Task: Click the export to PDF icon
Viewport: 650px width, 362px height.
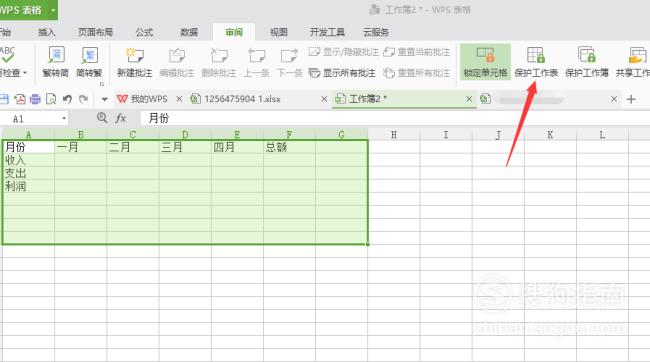Action: (x=19, y=99)
